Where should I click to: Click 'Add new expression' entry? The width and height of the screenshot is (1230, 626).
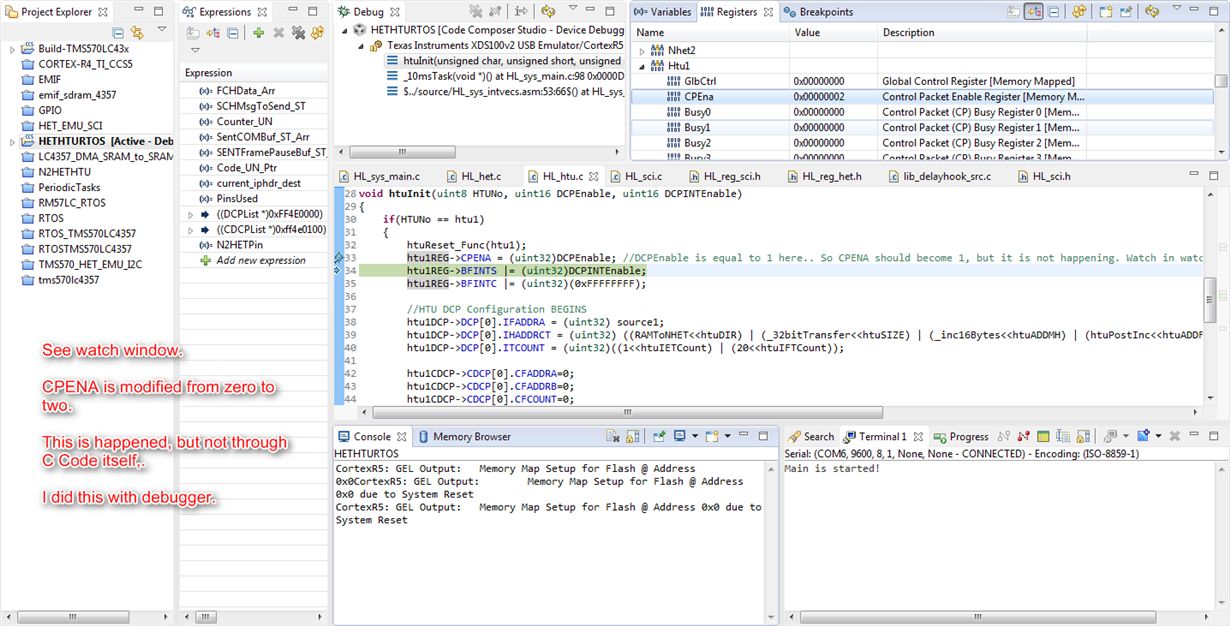[260, 260]
